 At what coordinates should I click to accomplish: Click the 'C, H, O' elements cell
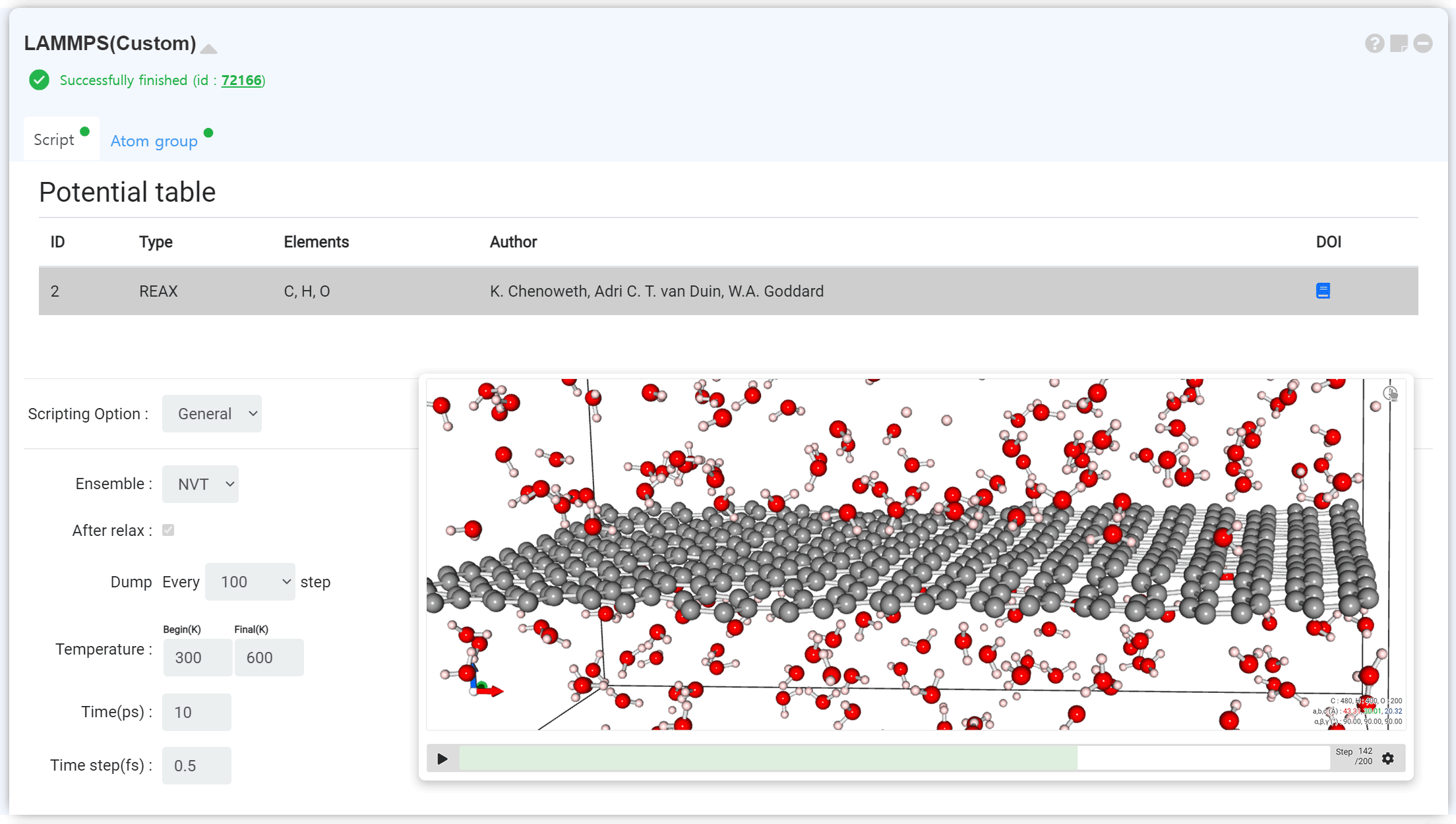click(x=307, y=291)
